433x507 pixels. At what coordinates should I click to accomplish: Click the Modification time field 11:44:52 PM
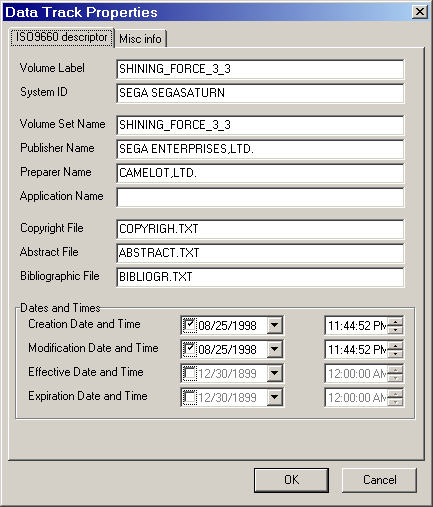click(356, 349)
